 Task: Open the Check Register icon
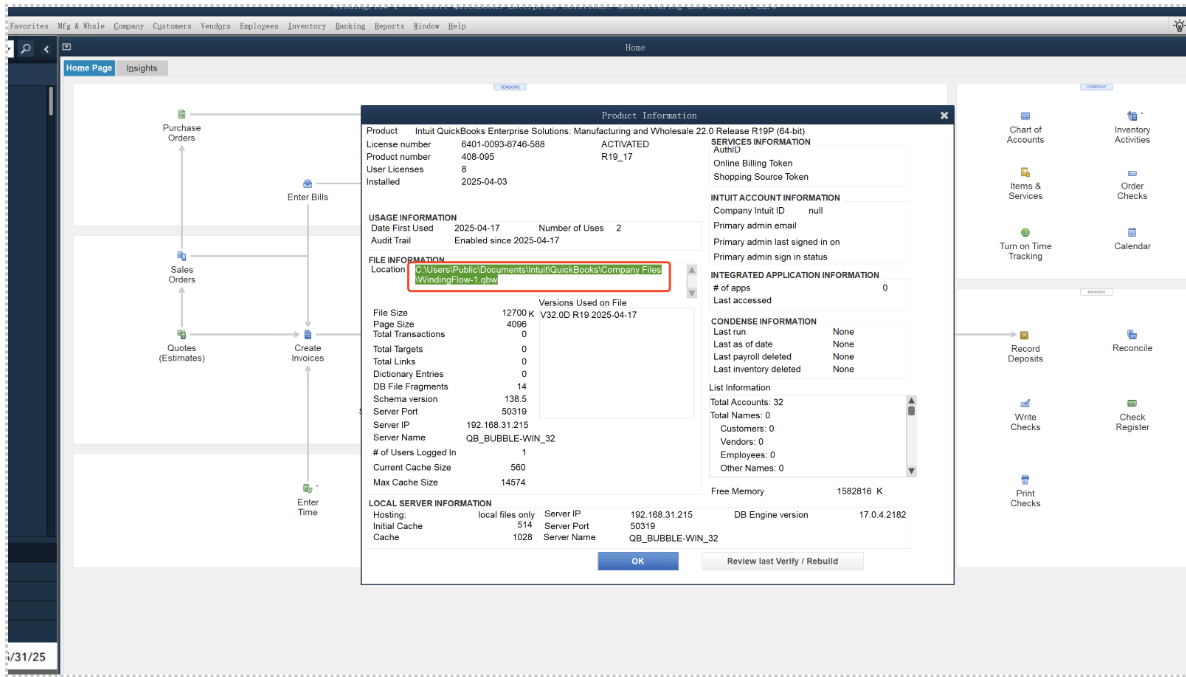coord(1132,403)
